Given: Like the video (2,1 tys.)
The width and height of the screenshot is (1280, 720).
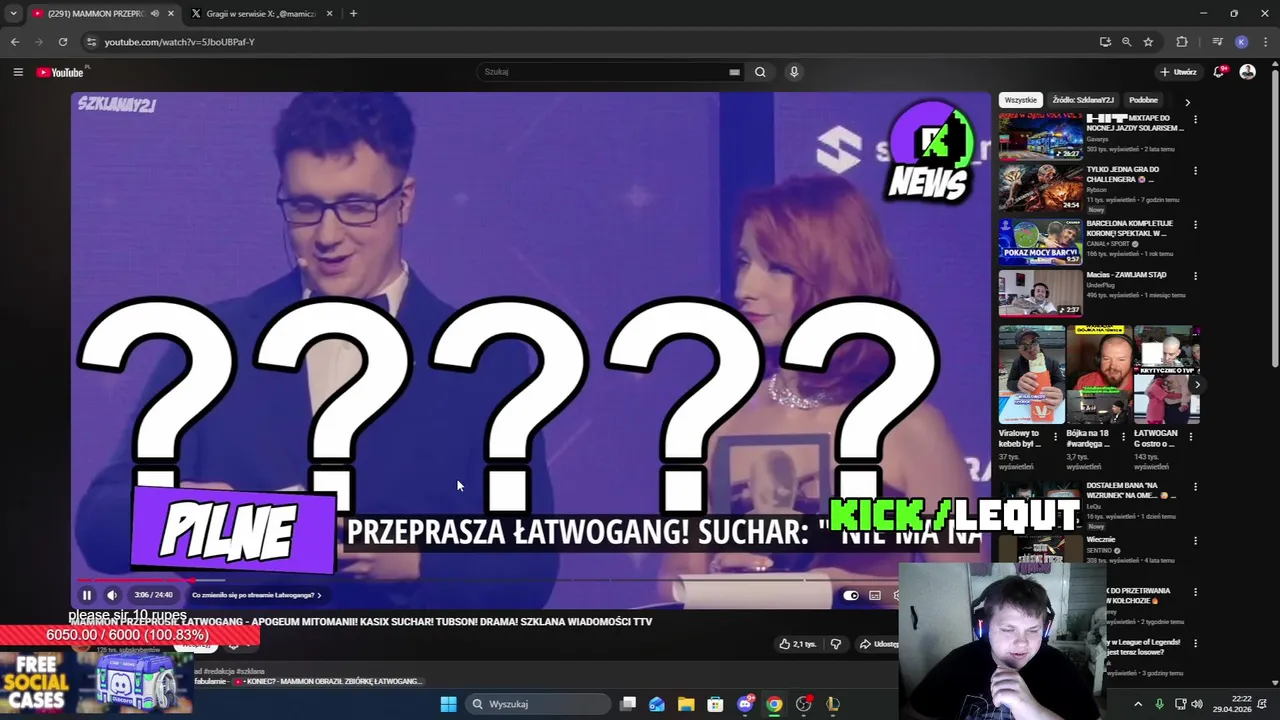Looking at the screenshot, I should point(797,644).
